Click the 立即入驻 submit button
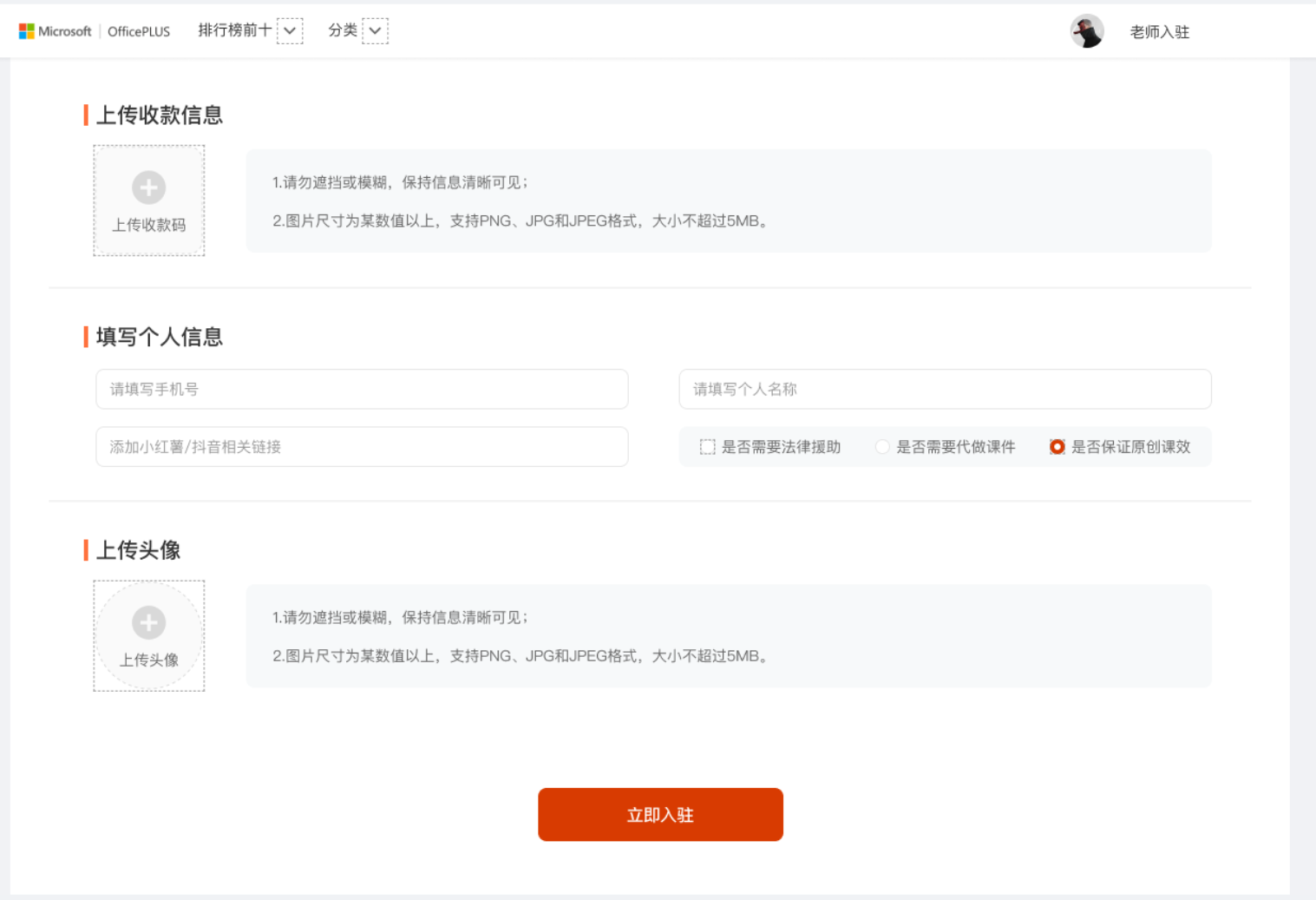Screen dimensions: 1316x900 tap(660, 814)
